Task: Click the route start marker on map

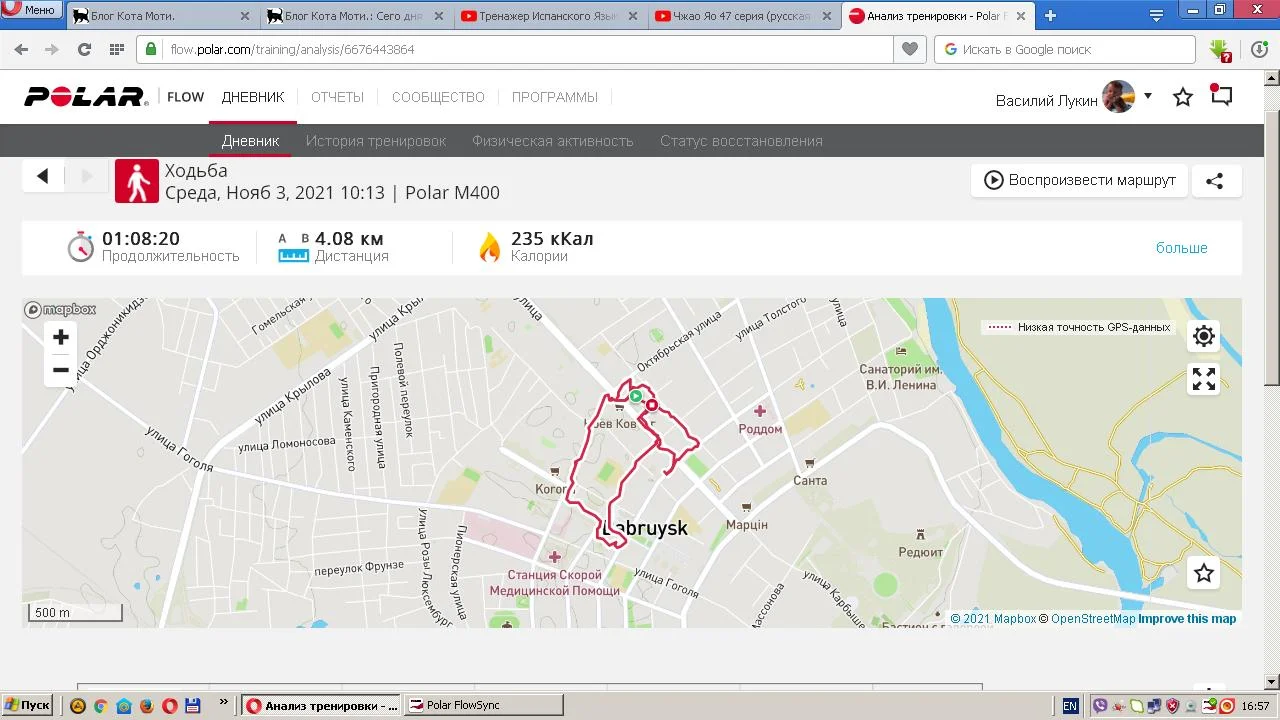Action: tap(635, 396)
